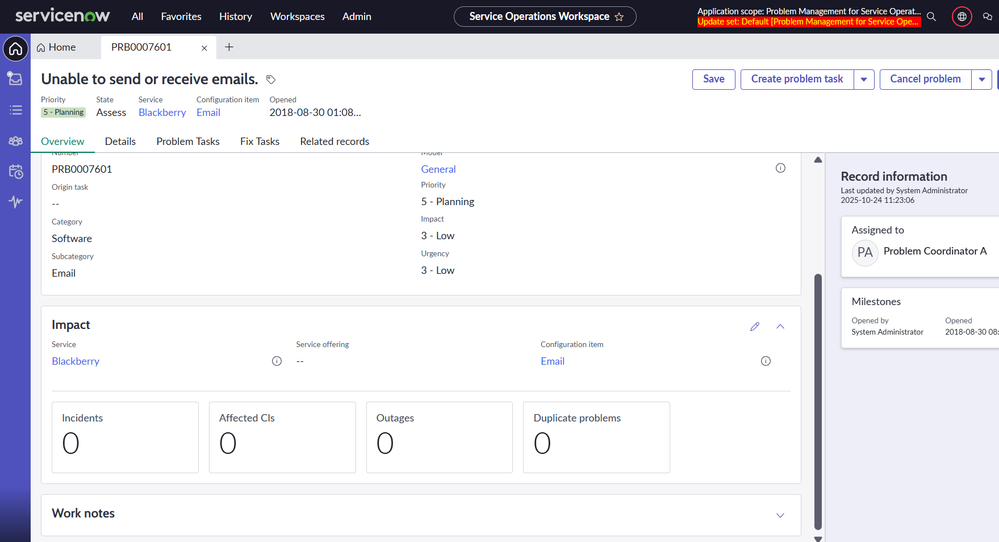Image resolution: width=999 pixels, height=542 pixels.
Task: Click the Record information heading
Action: [894, 177]
